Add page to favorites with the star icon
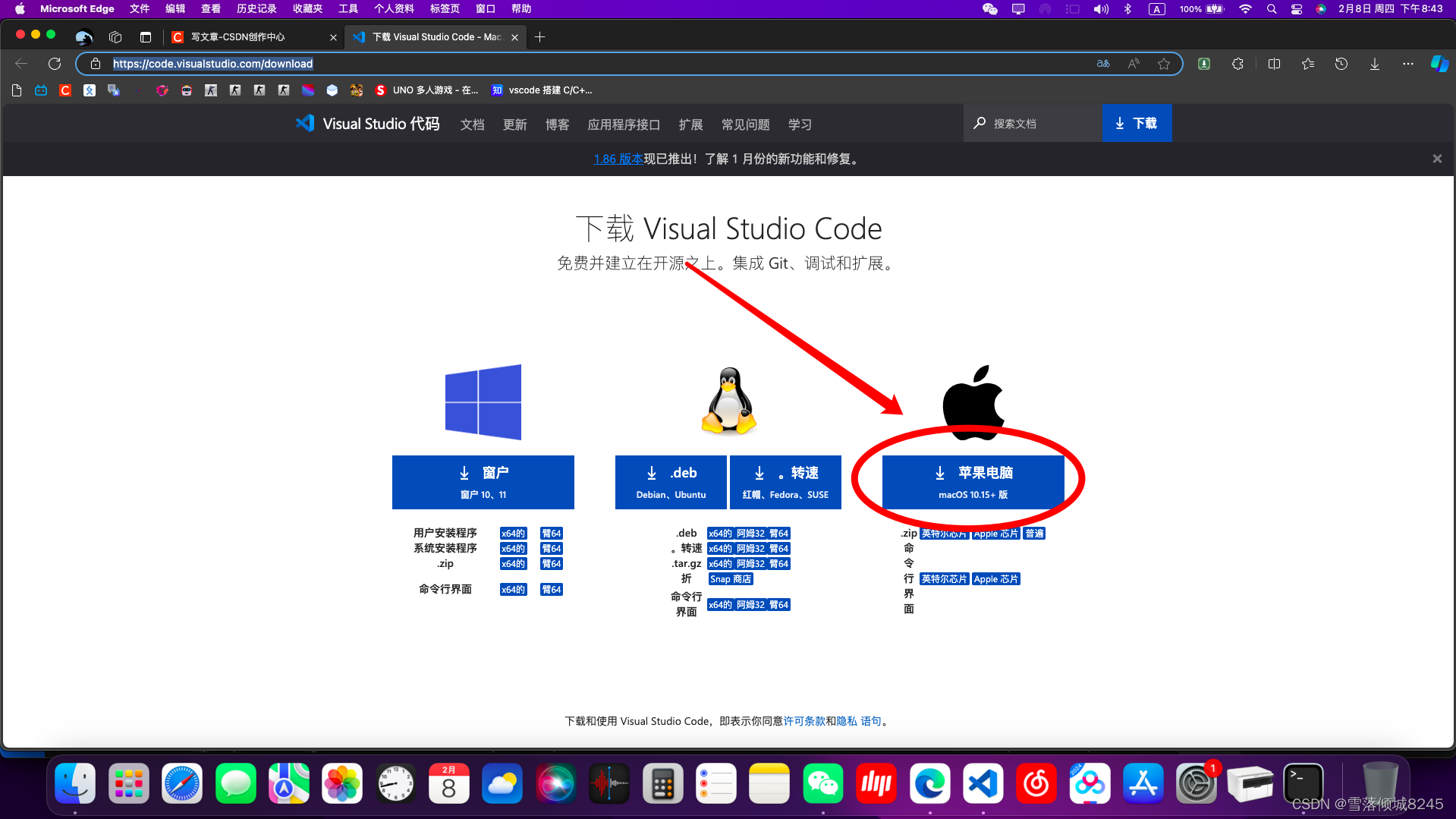 [1164, 64]
